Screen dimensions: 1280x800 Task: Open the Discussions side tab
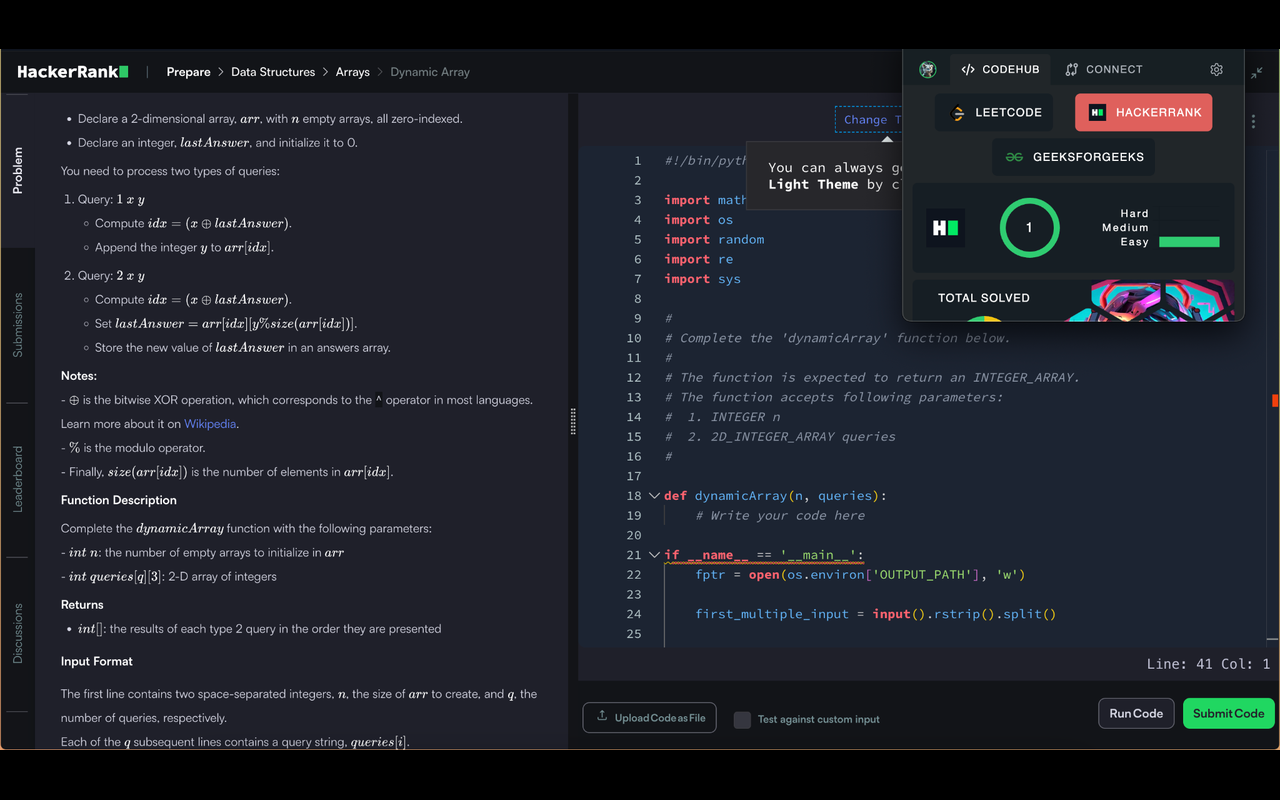[18, 634]
